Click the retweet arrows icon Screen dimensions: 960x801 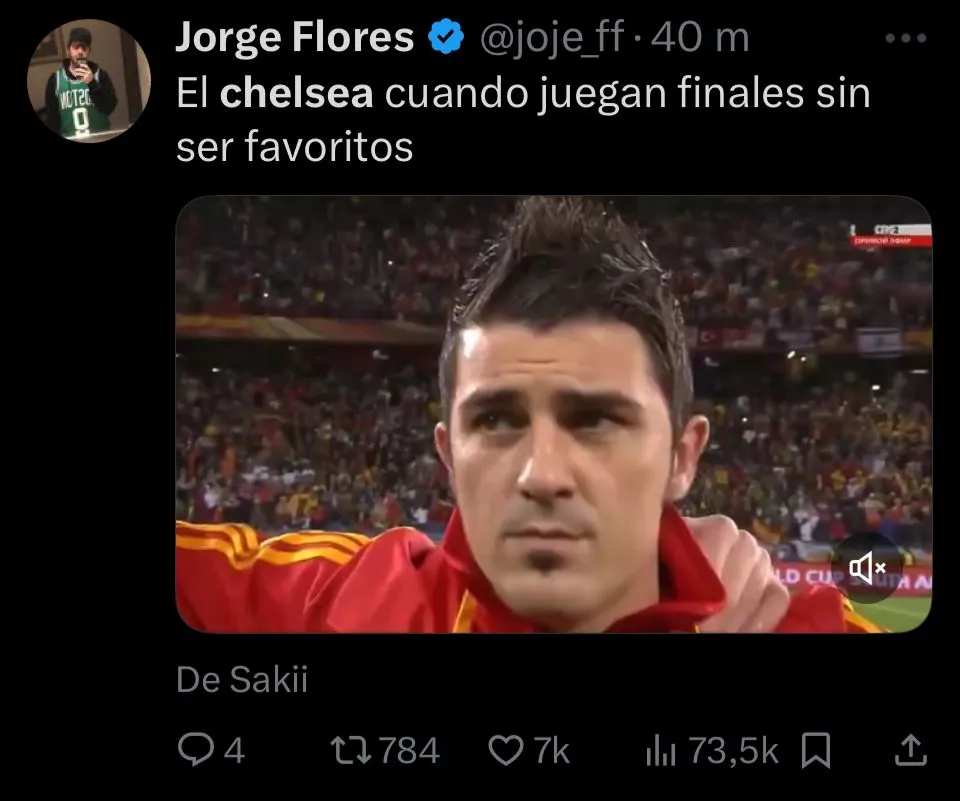tap(351, 750)
